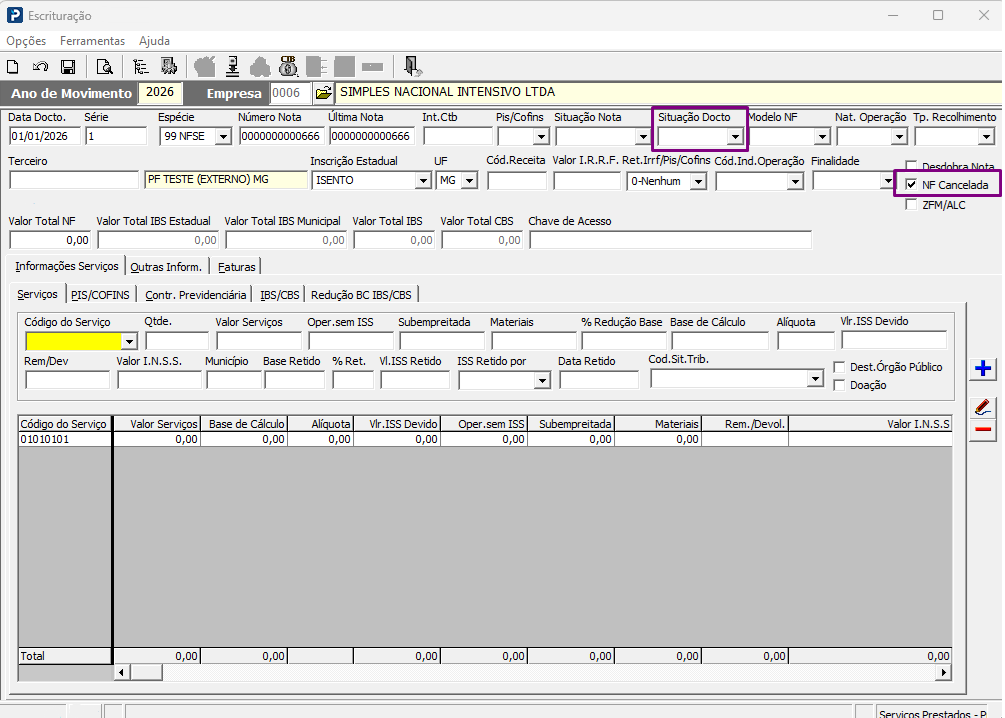Expand the ISS Retido por dropdown

click(542, 381)
